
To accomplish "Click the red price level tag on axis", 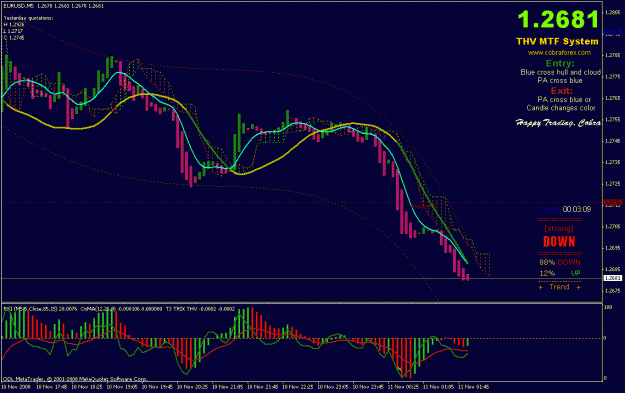I will (x=613, y=203).
